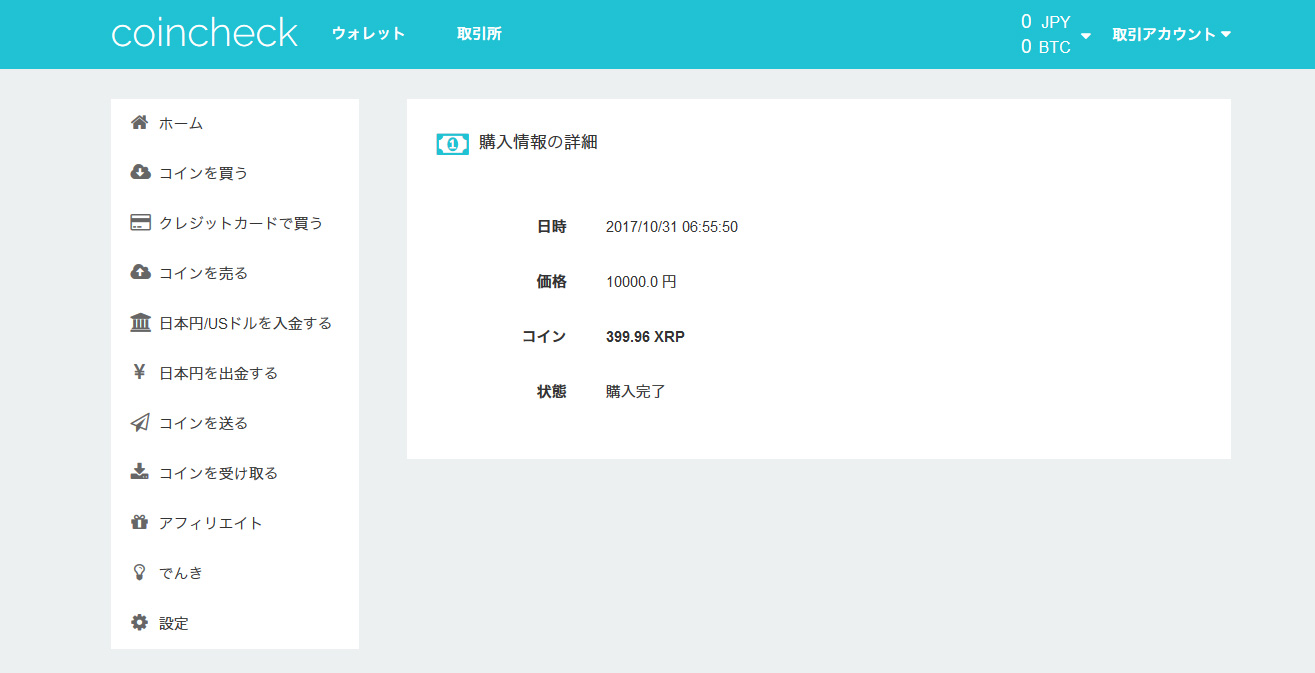Viewport: 1315px width, 673px height.
Task: Click the bank building deposit icon
Action: 140,323
